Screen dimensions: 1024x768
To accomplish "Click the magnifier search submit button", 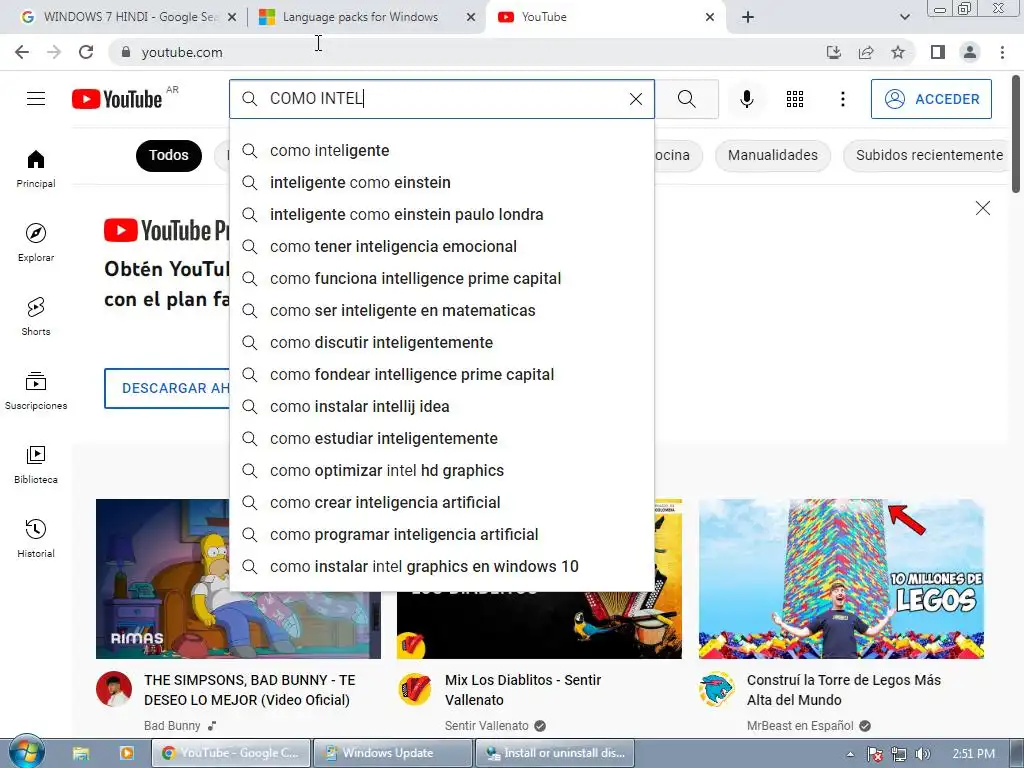I will click(x=686, y=99).
